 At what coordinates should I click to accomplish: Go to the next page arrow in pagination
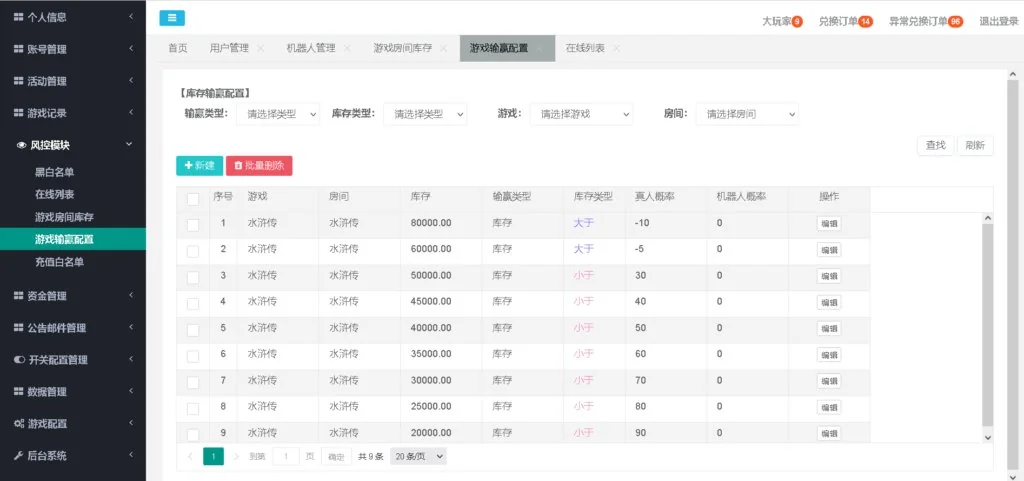pos(236,456)
